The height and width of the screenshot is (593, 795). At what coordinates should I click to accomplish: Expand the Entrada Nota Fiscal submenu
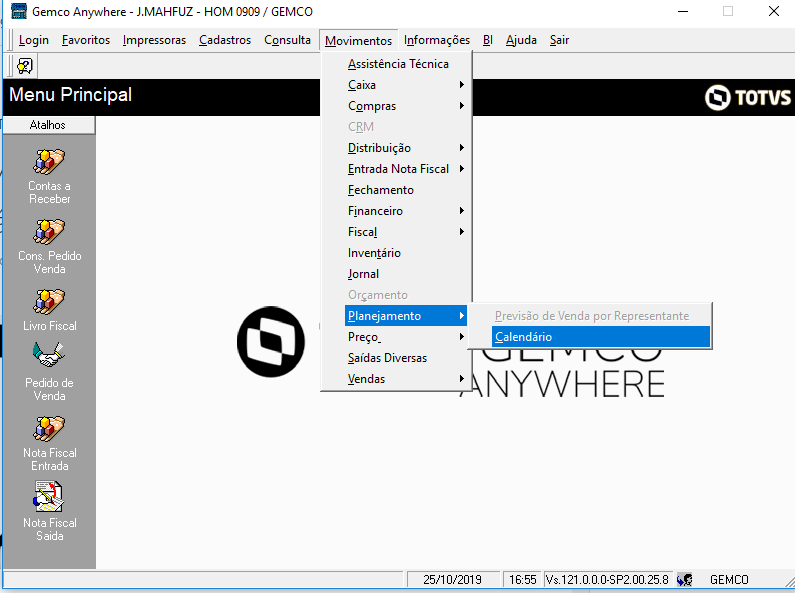tap(406, 169)
